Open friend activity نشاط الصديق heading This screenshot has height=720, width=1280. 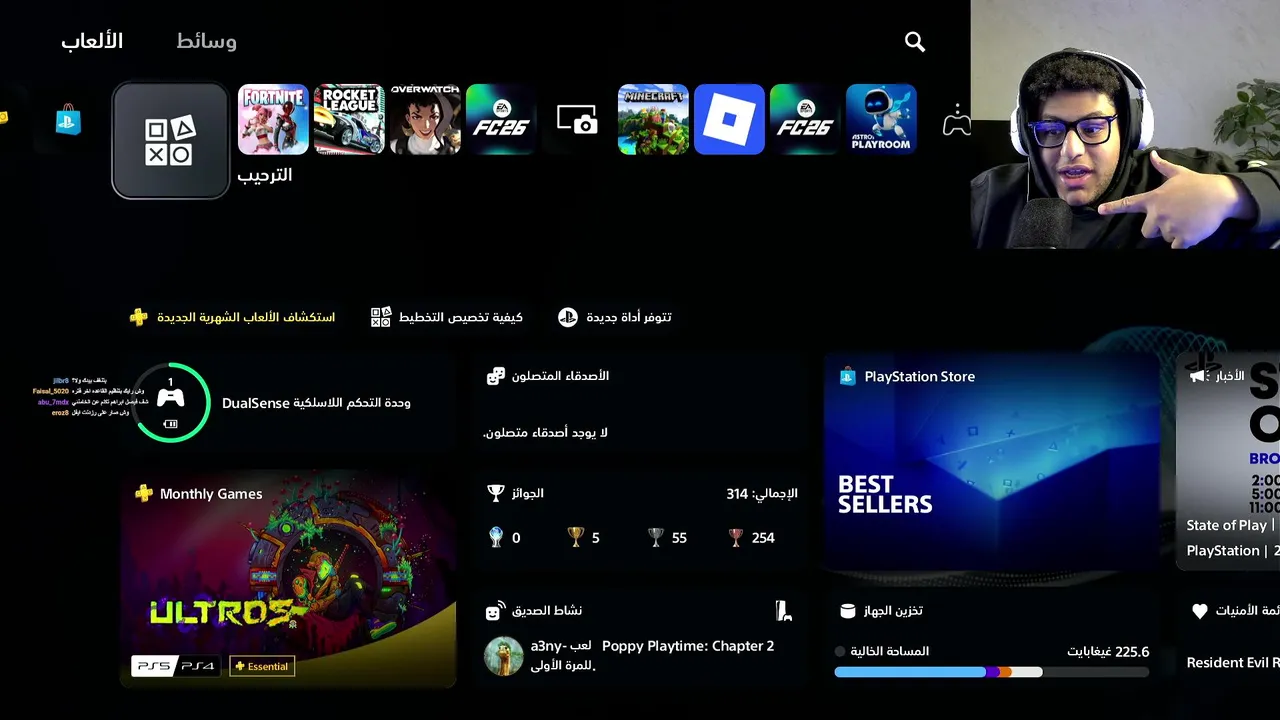[x=547, y=610]
